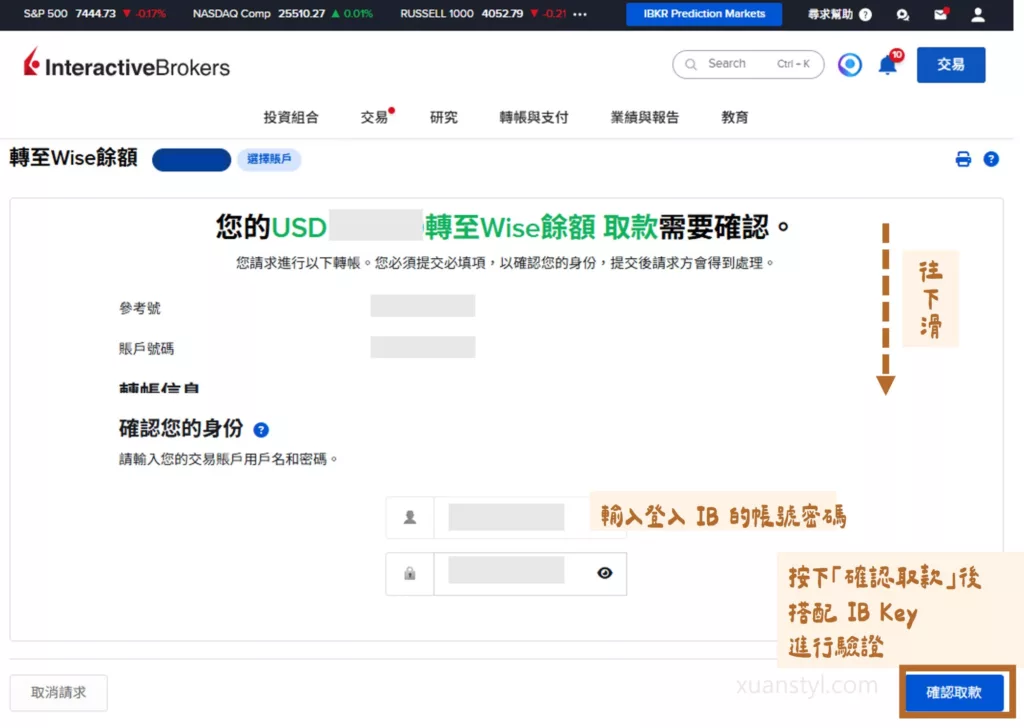Click the Search field

748,64
